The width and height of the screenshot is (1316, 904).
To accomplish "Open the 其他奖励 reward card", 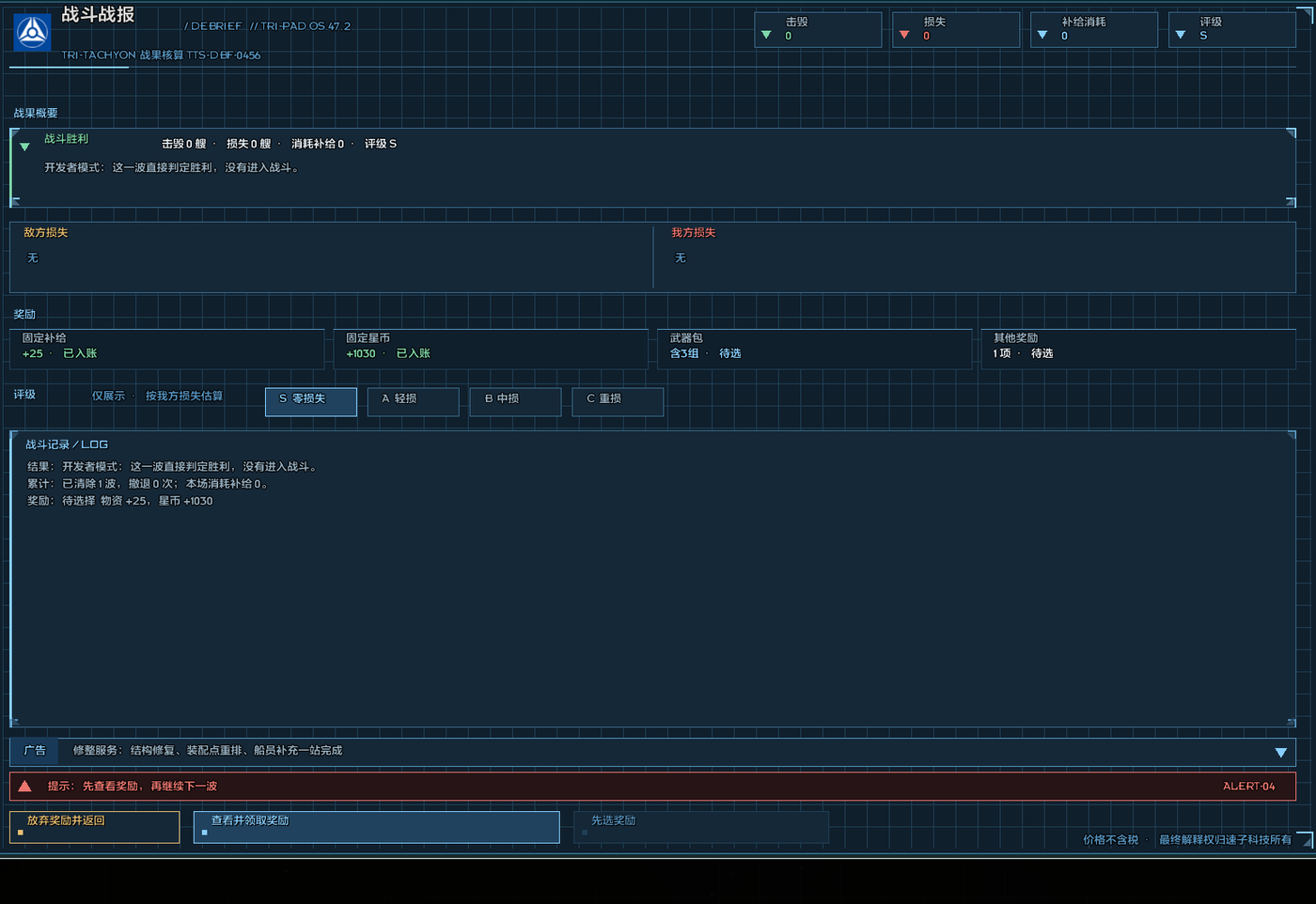I will tap(1138, 349).
